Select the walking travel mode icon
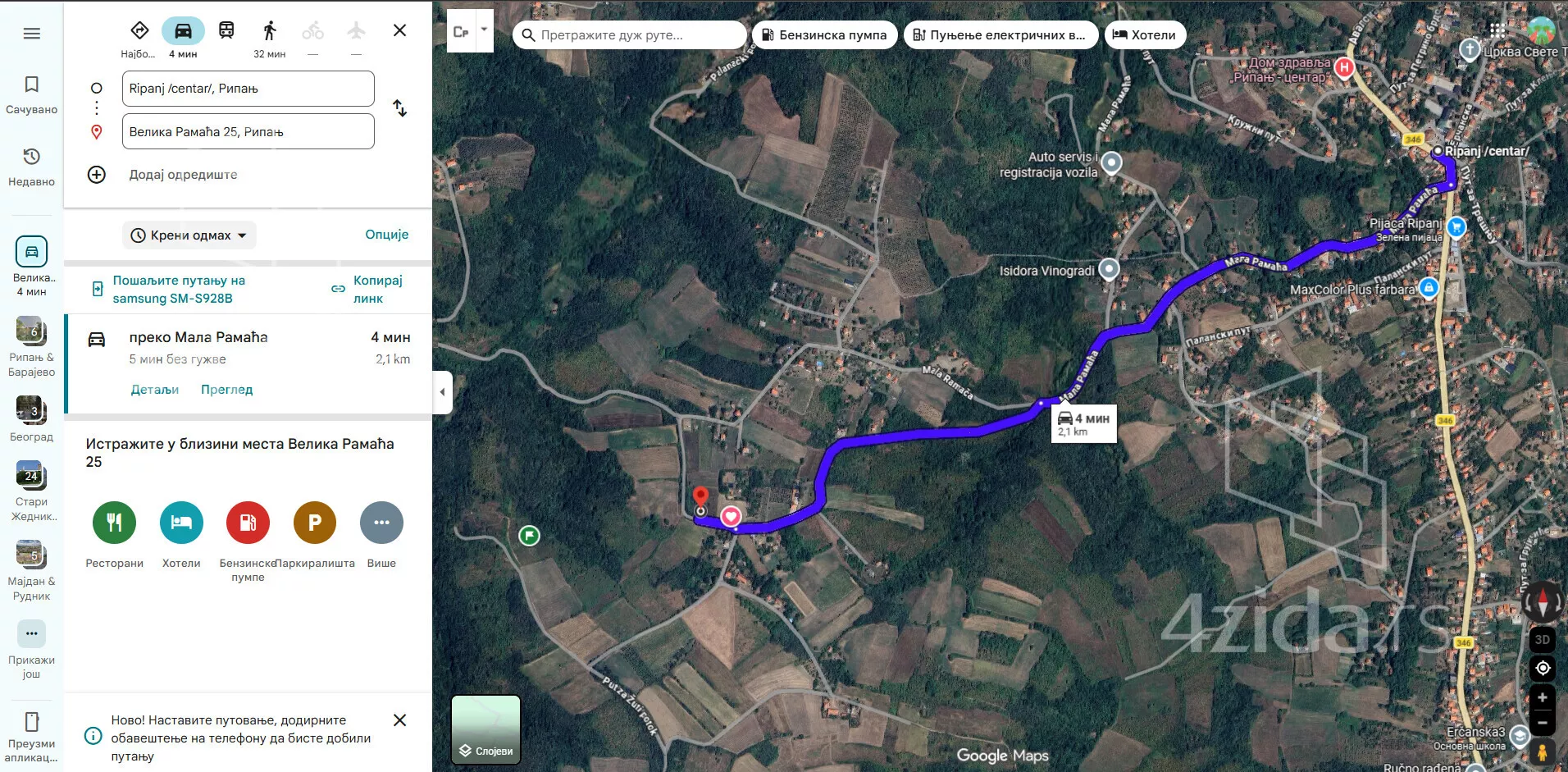This screenshot has height=772, width=1568. point(269,31)
